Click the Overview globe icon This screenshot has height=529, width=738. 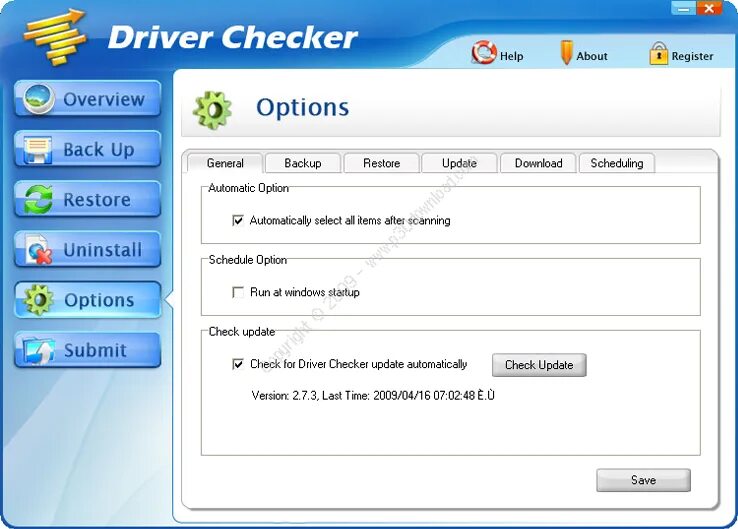(x=39, y=98)
